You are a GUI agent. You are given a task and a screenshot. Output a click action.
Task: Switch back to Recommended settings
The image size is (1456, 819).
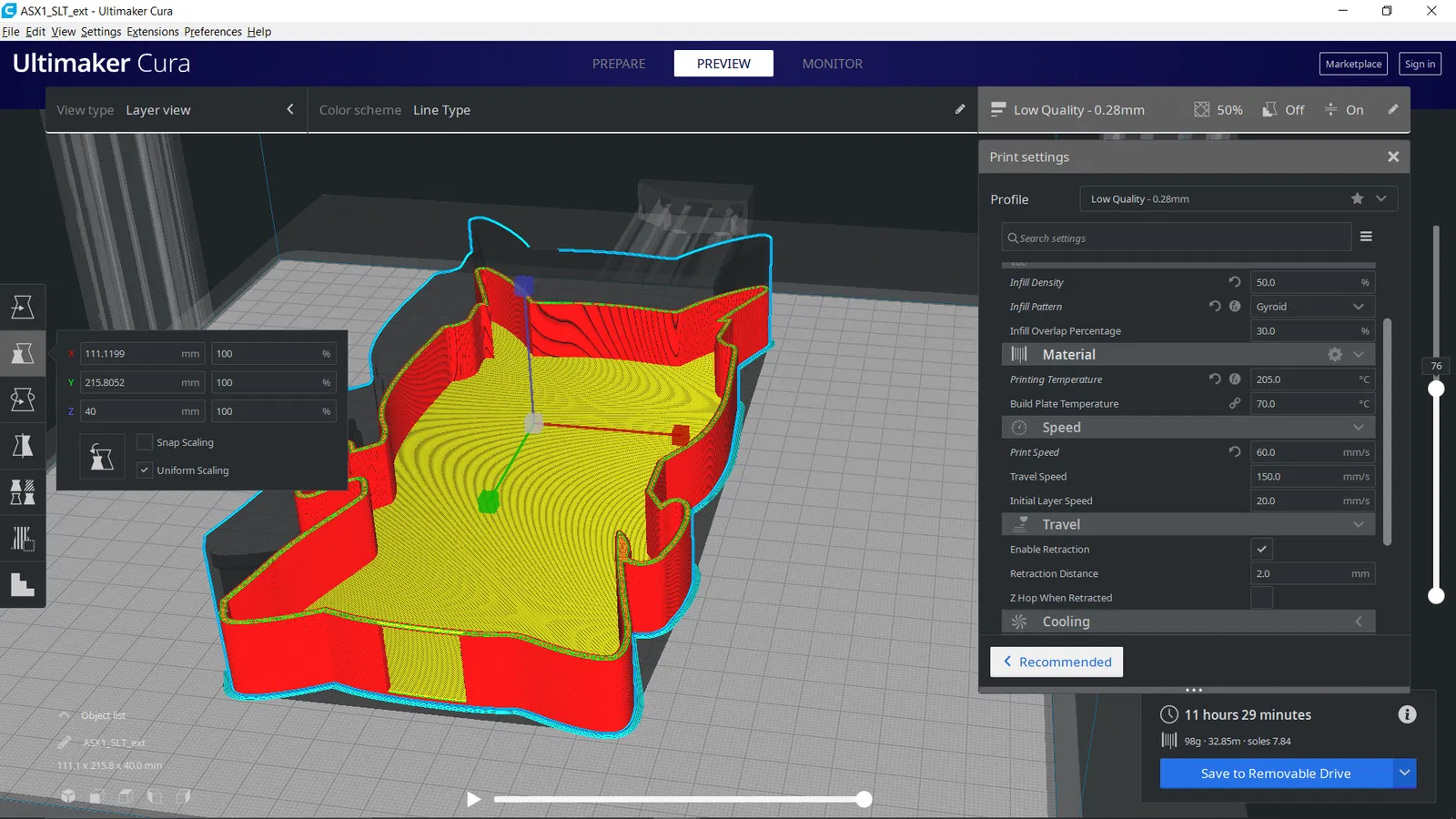tap(1057, 662)
